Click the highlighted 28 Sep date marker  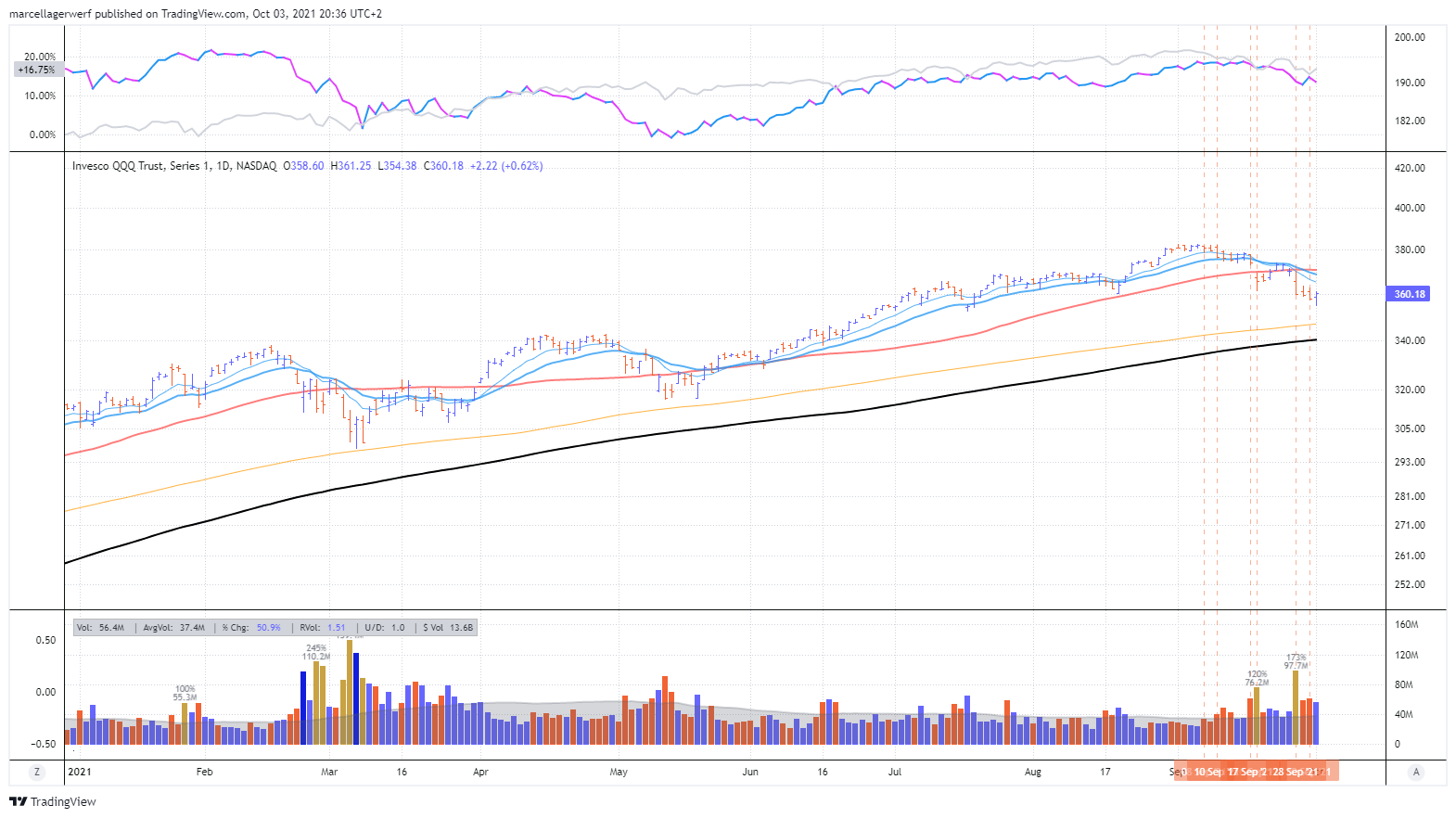click(x=1294, y=772)
